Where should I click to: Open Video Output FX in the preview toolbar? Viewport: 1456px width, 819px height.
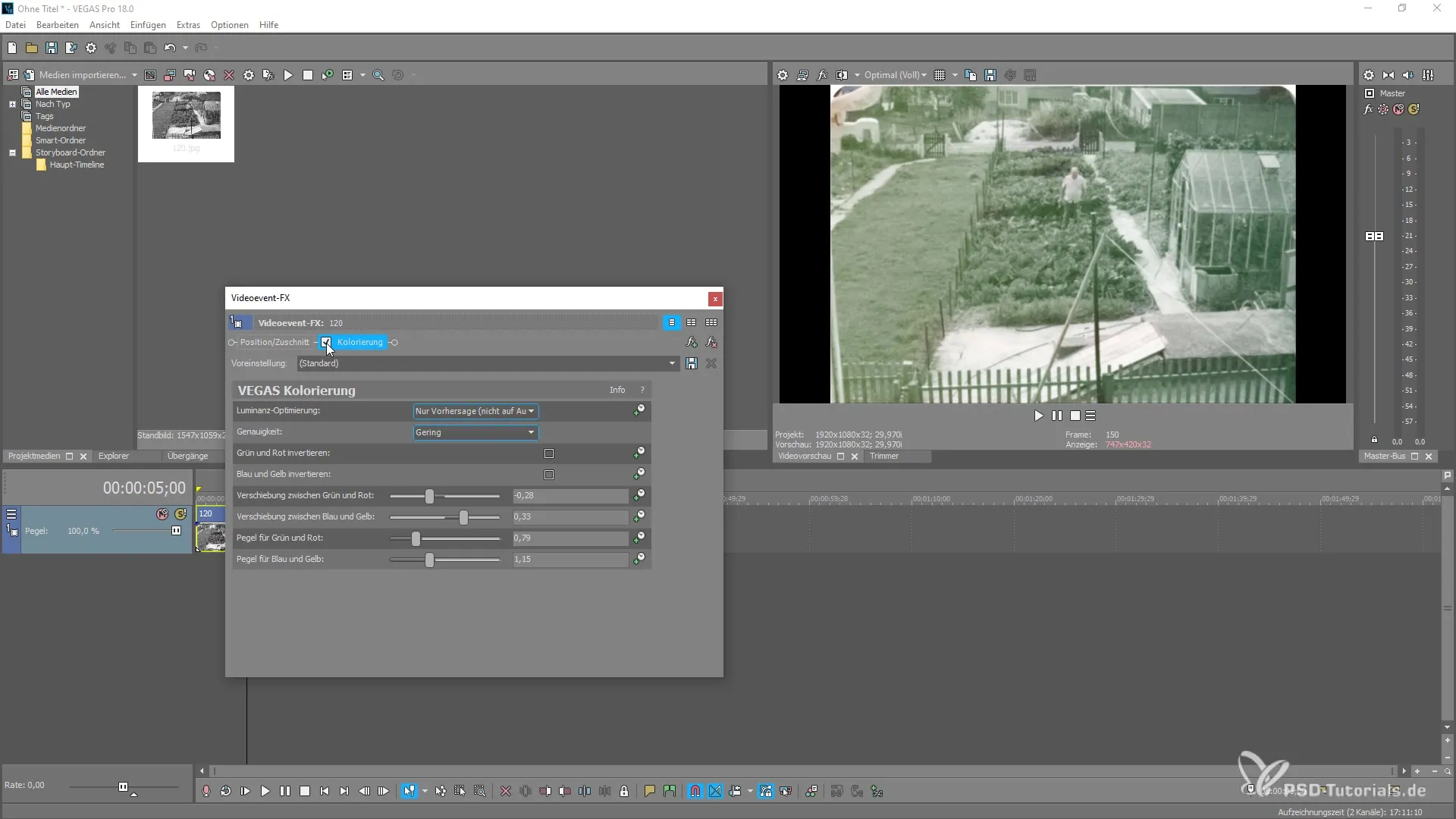[822, 75]
